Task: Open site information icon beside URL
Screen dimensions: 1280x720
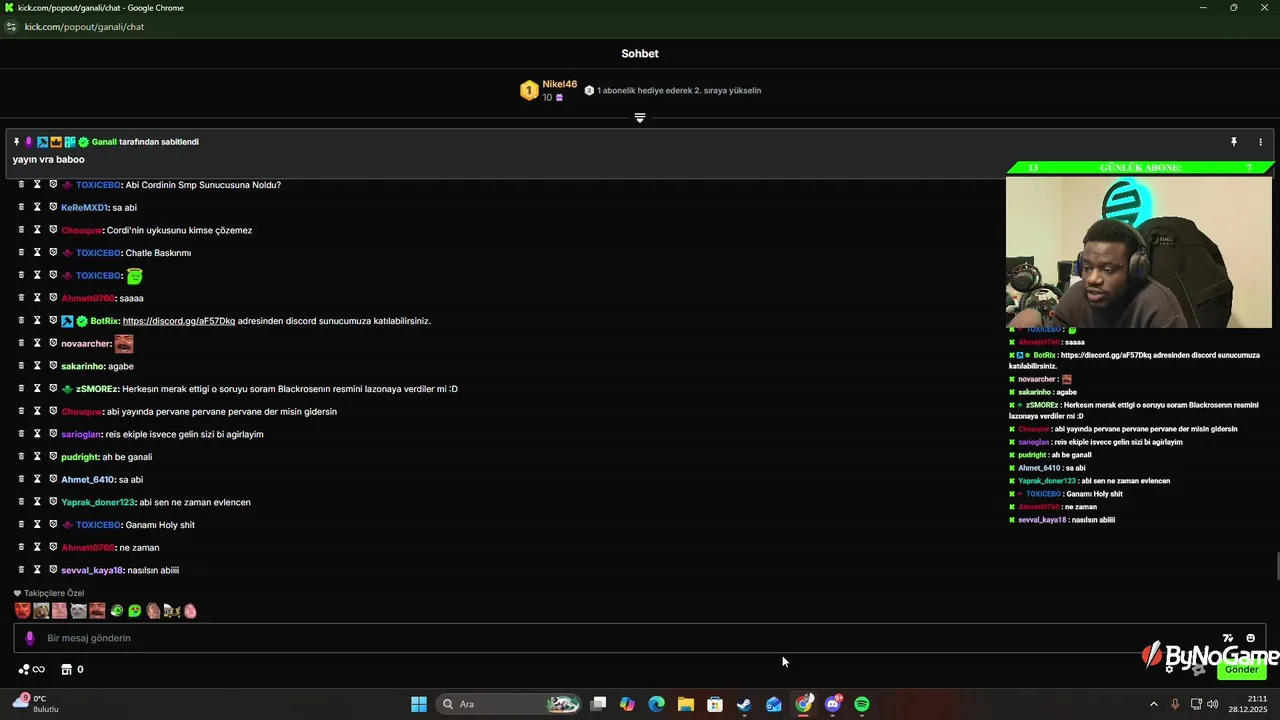Action: click(x=12, y=27)
